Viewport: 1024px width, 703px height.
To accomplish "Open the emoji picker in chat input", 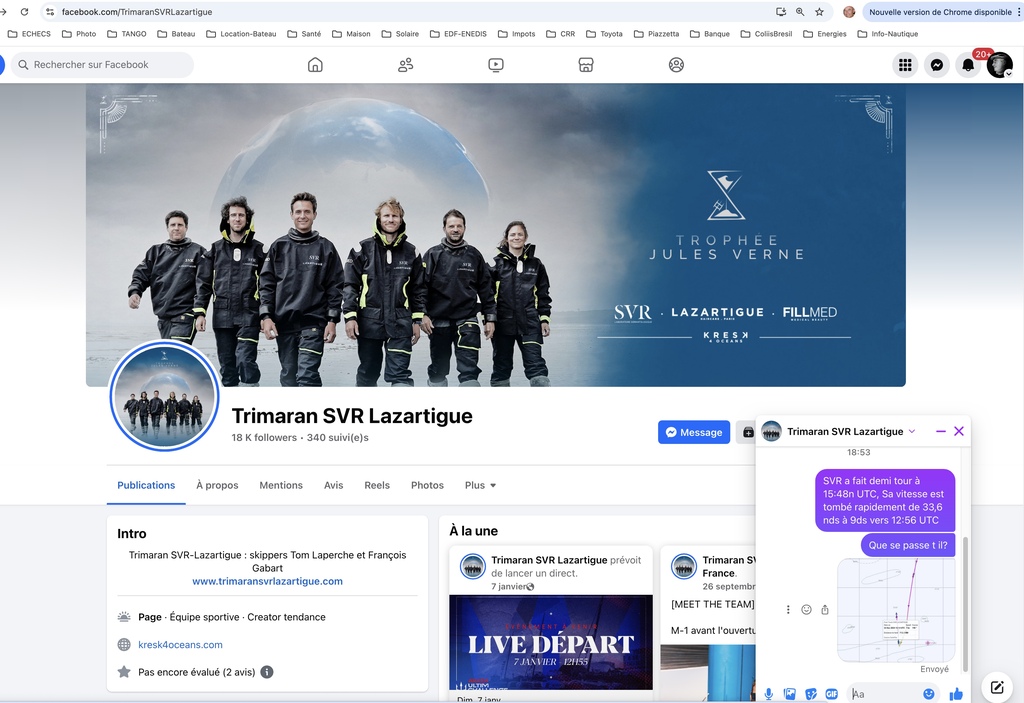I will [929, 694].
